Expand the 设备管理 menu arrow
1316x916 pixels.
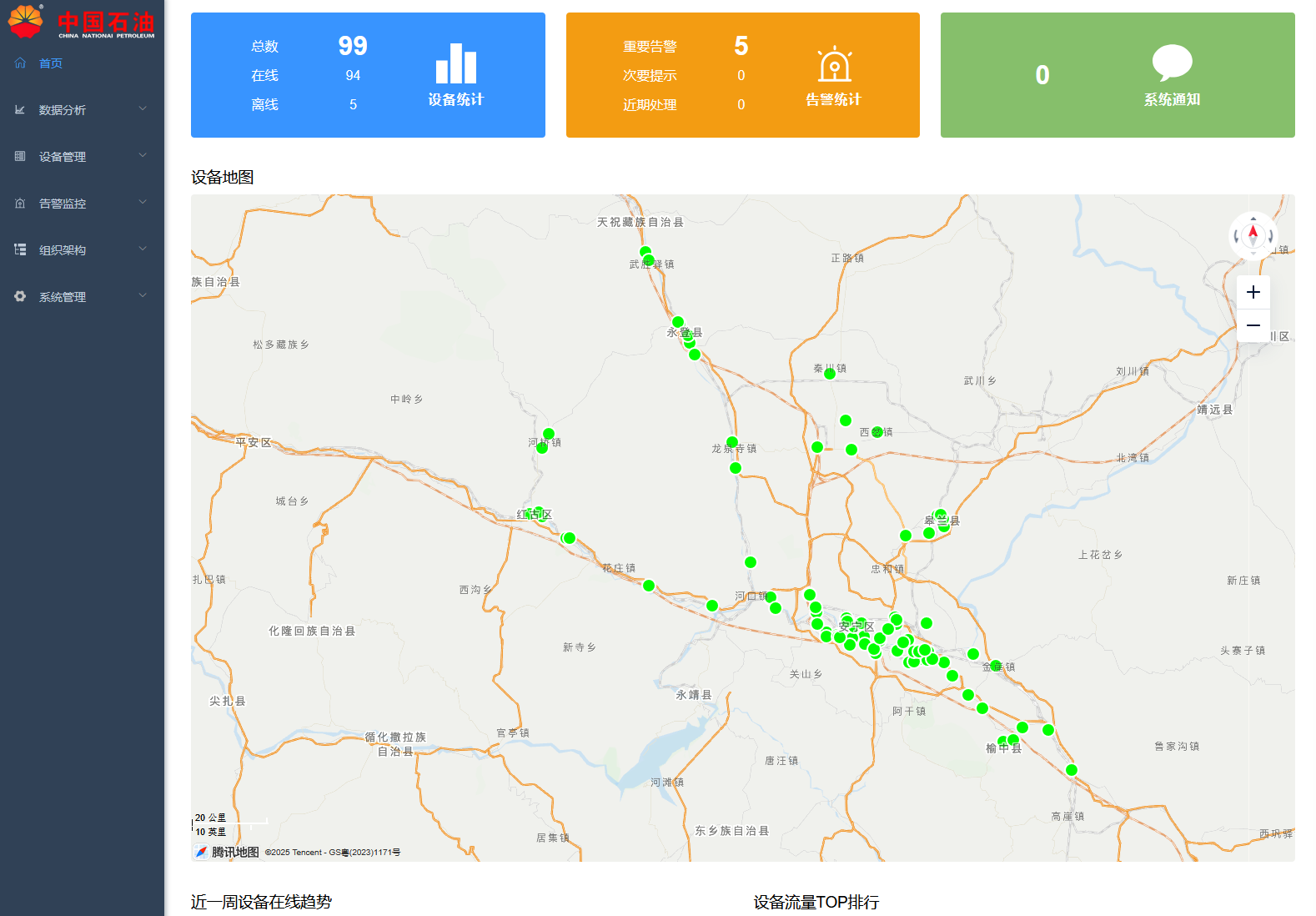(x=143, y=155)
